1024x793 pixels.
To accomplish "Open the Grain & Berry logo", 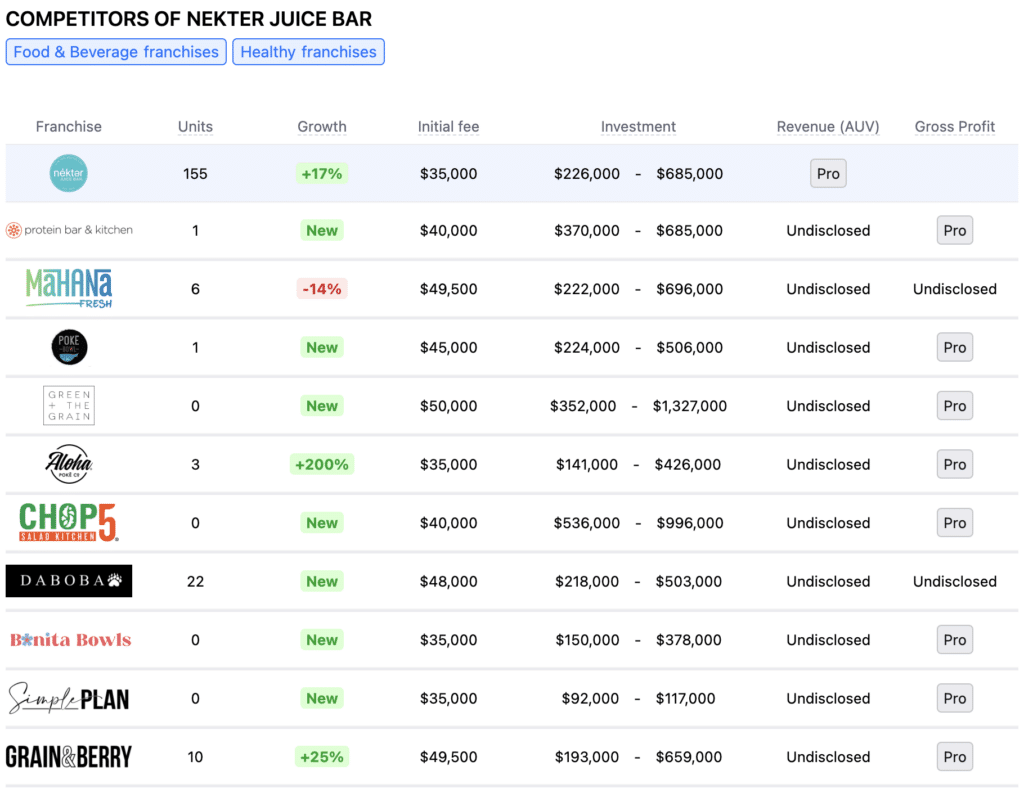I will (x=69, y=756).
